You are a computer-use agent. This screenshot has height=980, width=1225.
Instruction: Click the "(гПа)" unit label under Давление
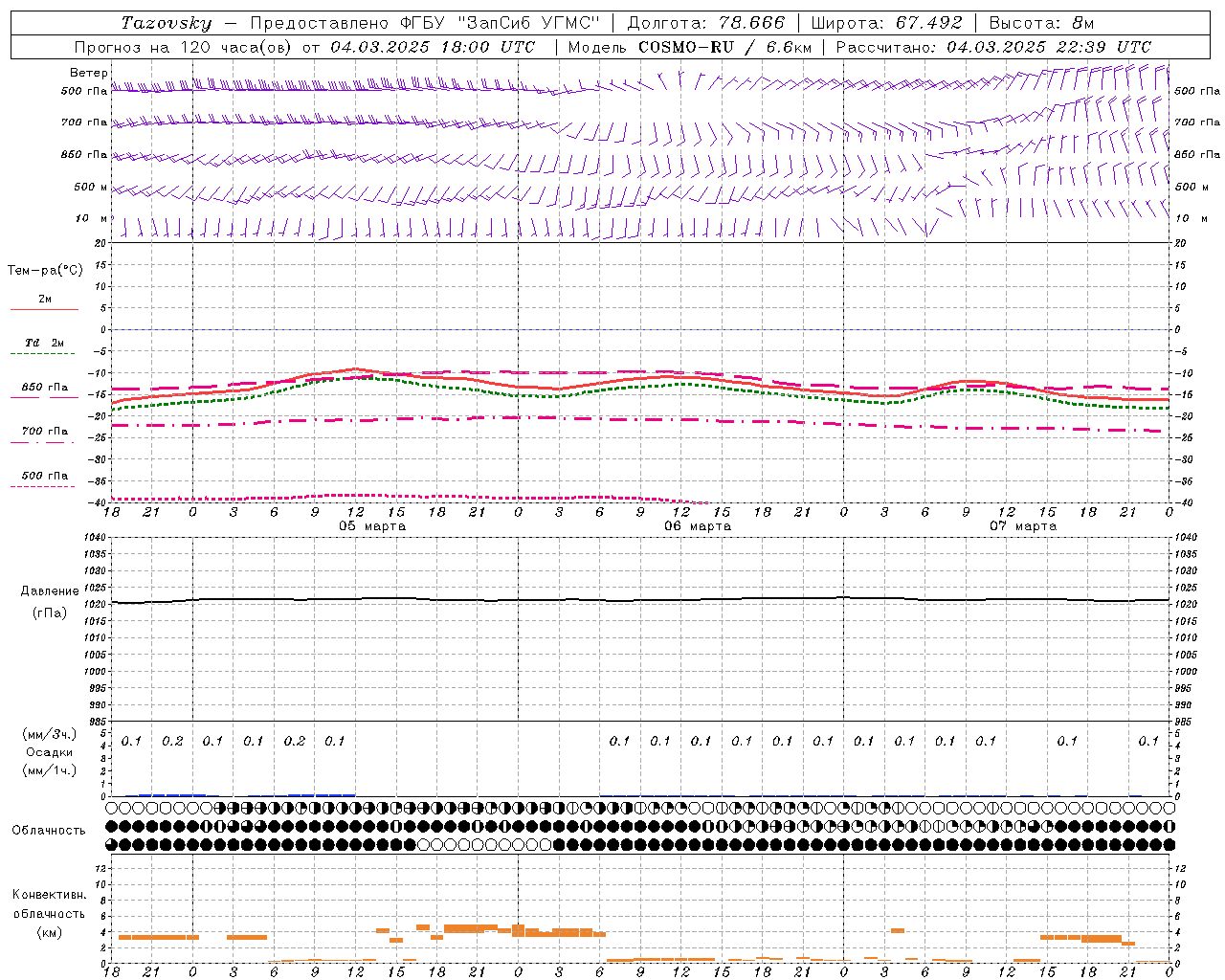[x=50, y=613]
